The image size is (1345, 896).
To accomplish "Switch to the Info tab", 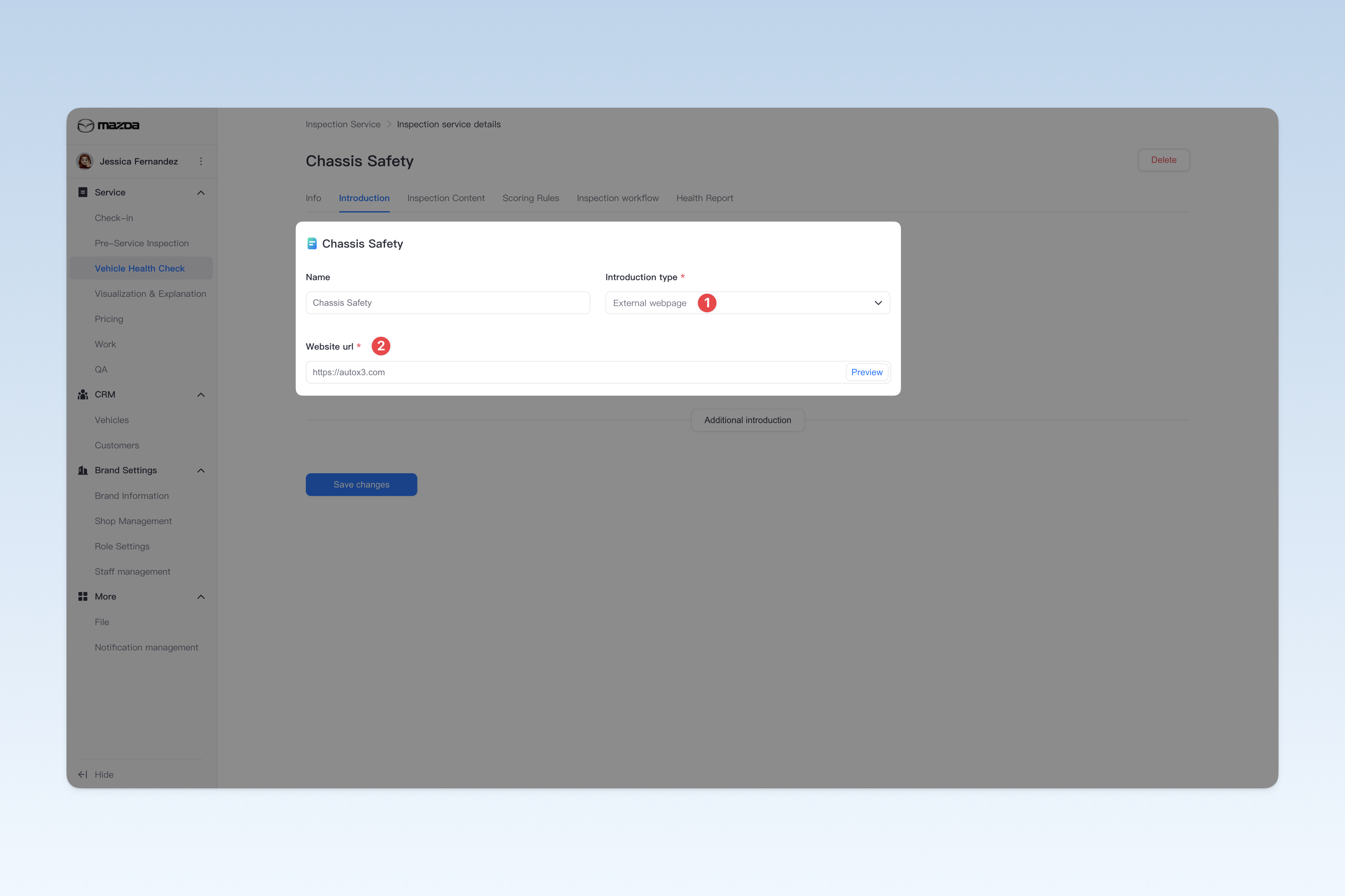I will click(x=313, y=198).
